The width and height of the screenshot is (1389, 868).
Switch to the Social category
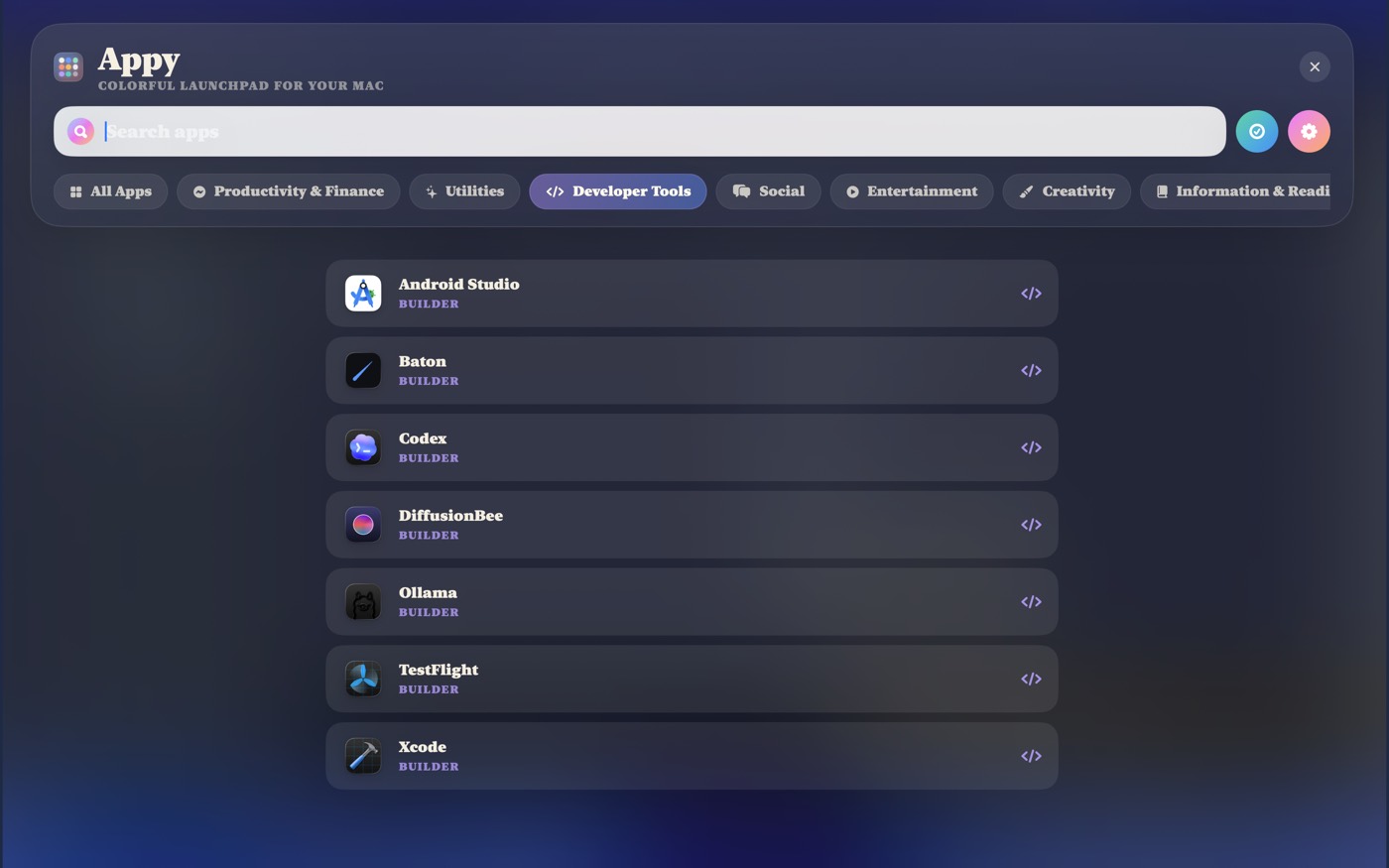[x=768, y=191]
